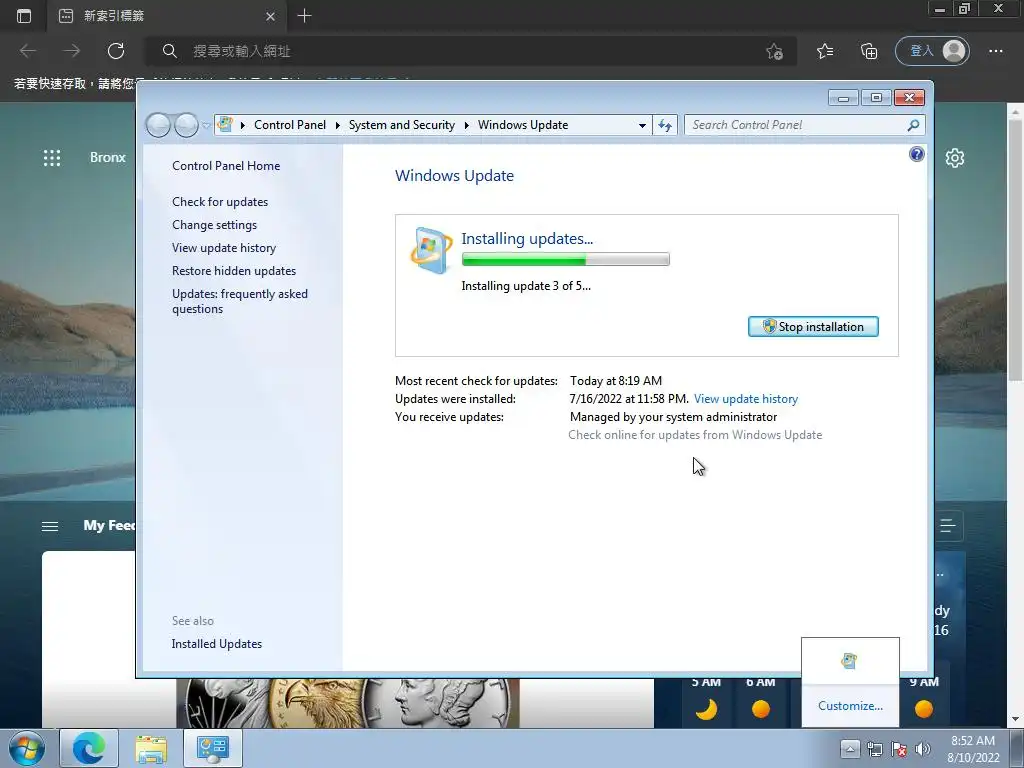This screenshot has height=768, width=1024.
Task: Select the Control Panel taskbar button
Action: pos(213,748)
